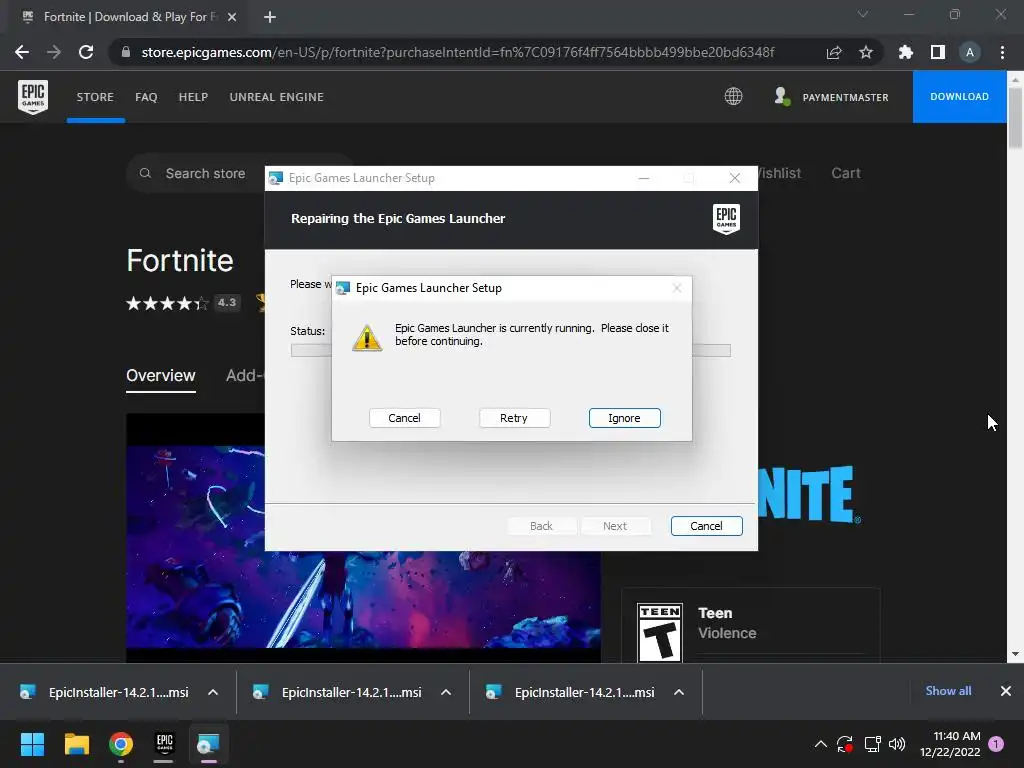Screen dimensions: 1024x768
Task: Open File Explorer from the taskbar
Action: coord(76,744)
